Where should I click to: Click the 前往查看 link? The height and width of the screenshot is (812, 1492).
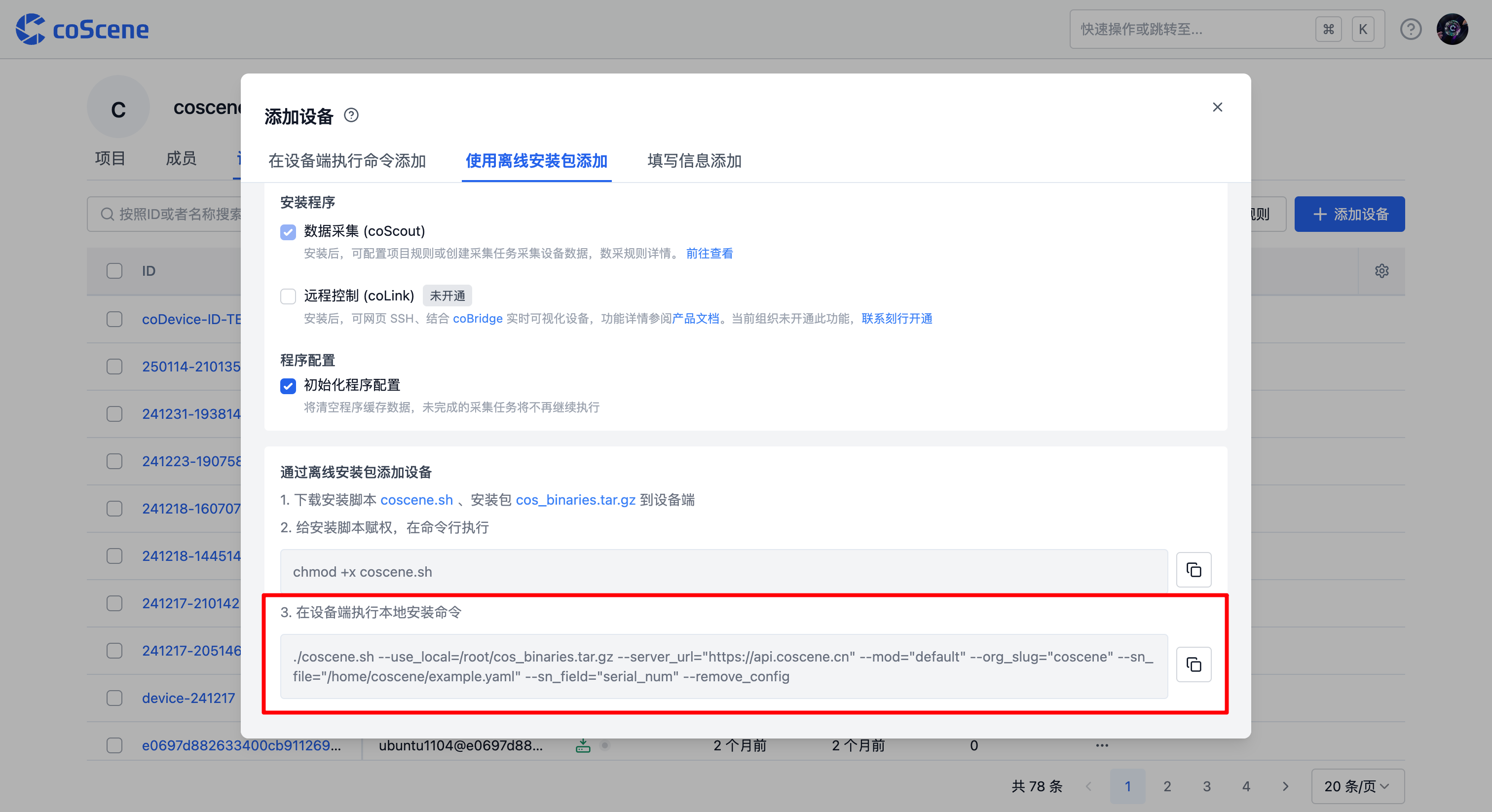709,254
